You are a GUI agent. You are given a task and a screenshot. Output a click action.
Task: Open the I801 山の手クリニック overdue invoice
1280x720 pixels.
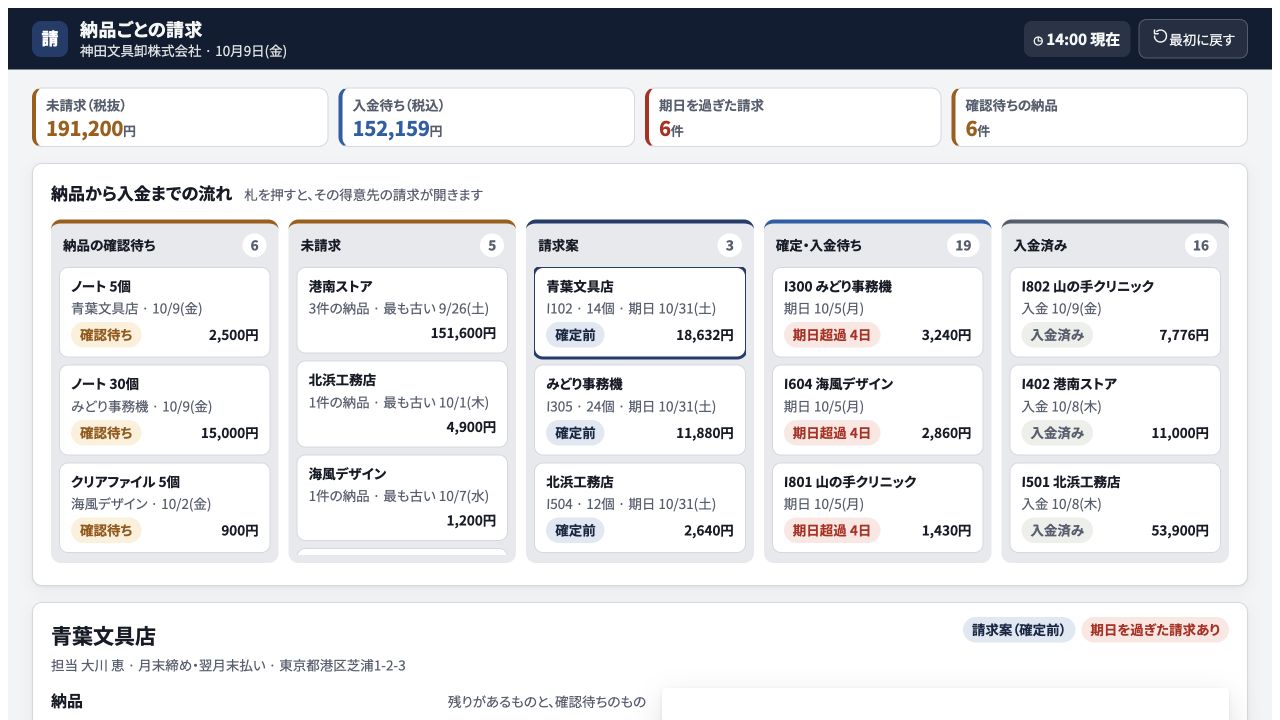point(877,507)
